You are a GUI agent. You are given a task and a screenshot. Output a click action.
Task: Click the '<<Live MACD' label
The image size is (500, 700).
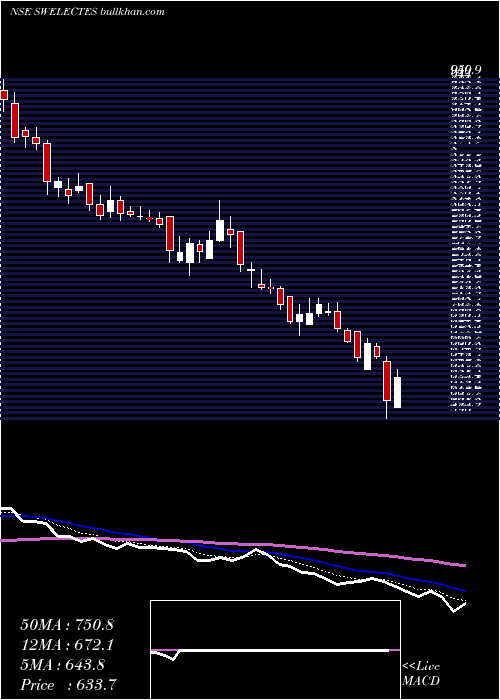[x=421, y=674]
